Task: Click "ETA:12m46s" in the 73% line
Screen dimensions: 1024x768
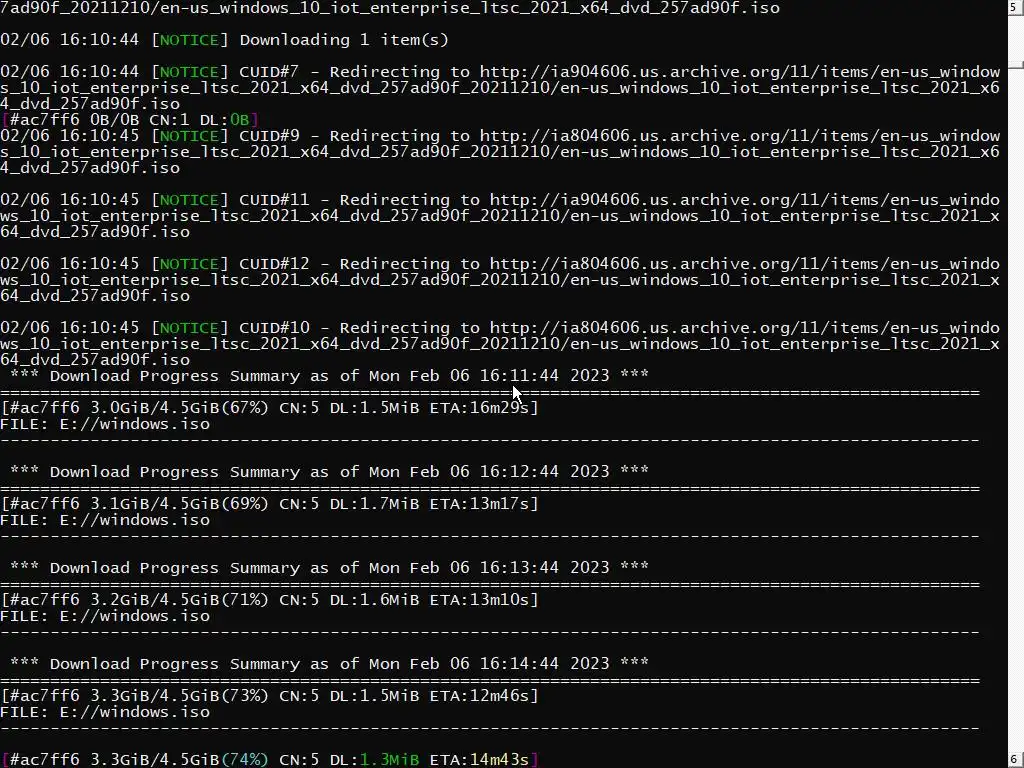Action: [x=479, y=696]
